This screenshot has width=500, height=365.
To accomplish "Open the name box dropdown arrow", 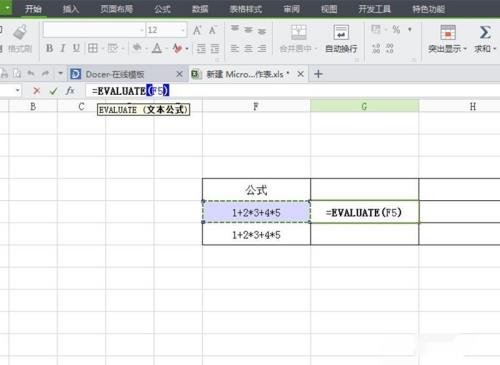I will tap(17, 90).
